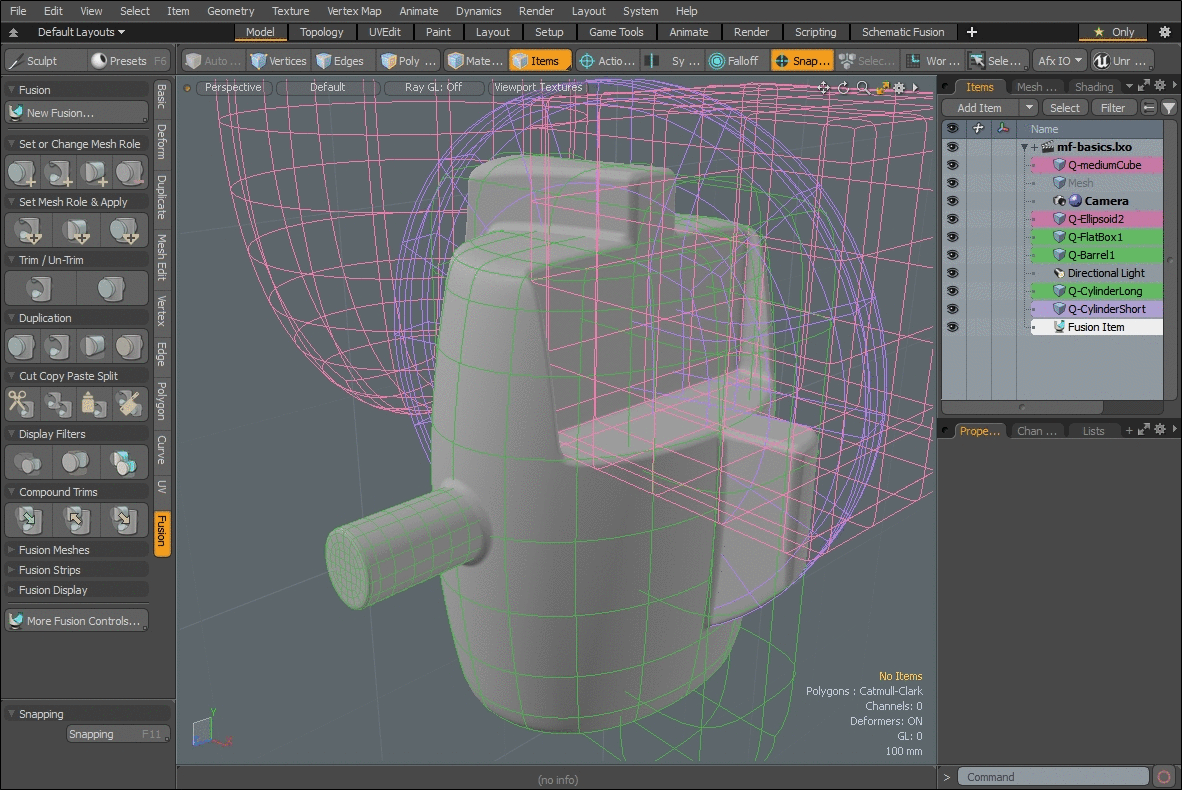Switch to Vertices selection mode
The height and width of the screenshot is (790, 1182).
[x=278, y=61]
